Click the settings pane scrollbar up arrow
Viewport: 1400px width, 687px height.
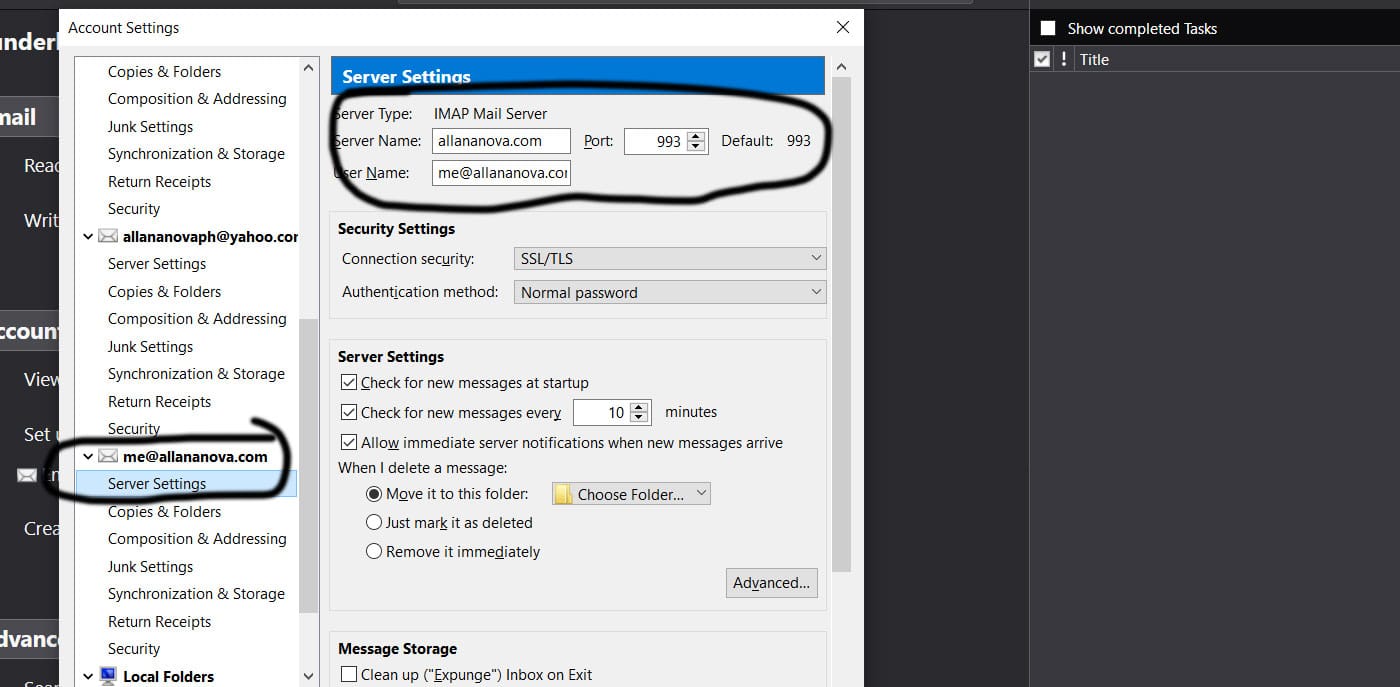point(841,67)
